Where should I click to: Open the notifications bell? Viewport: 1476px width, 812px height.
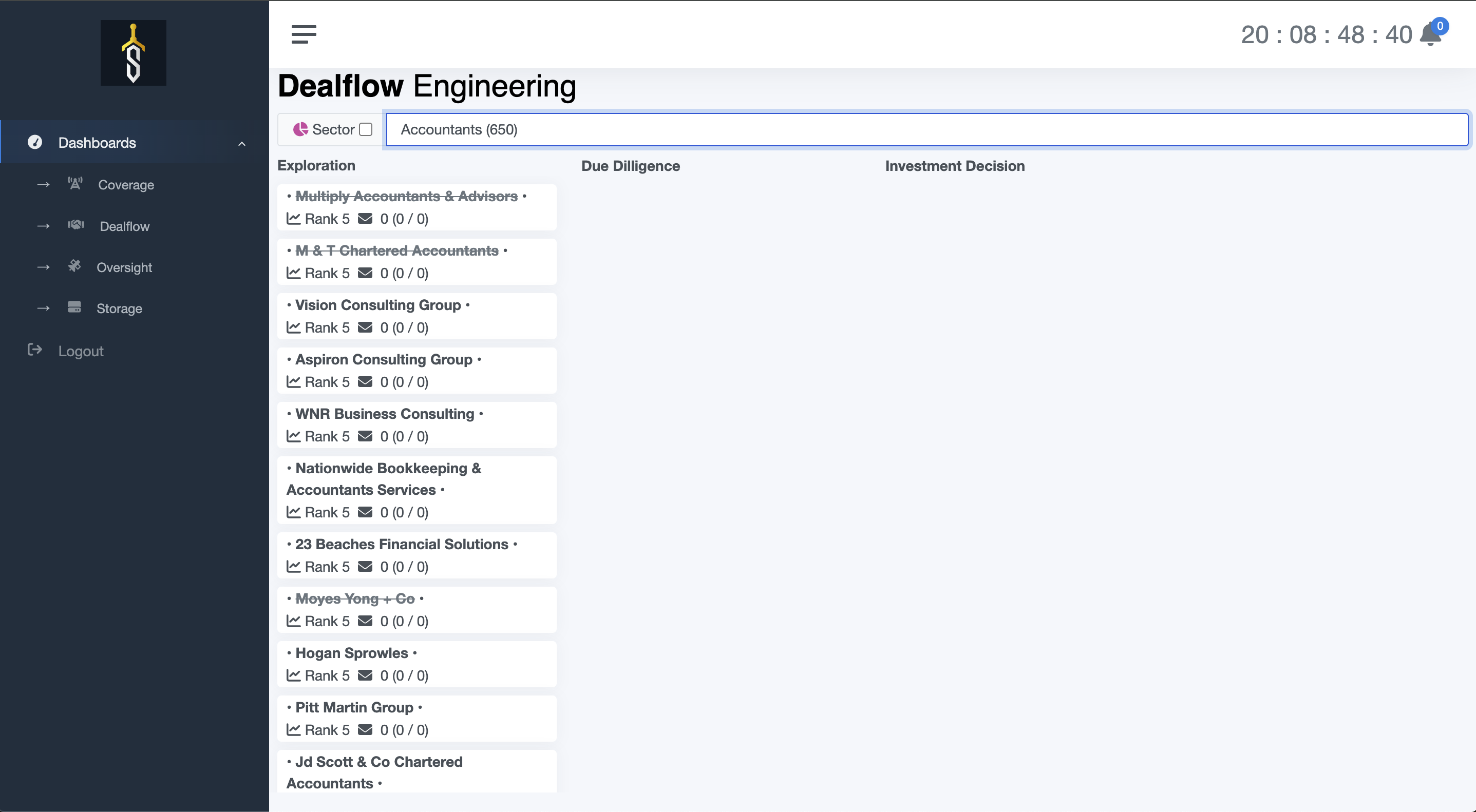1430,35
